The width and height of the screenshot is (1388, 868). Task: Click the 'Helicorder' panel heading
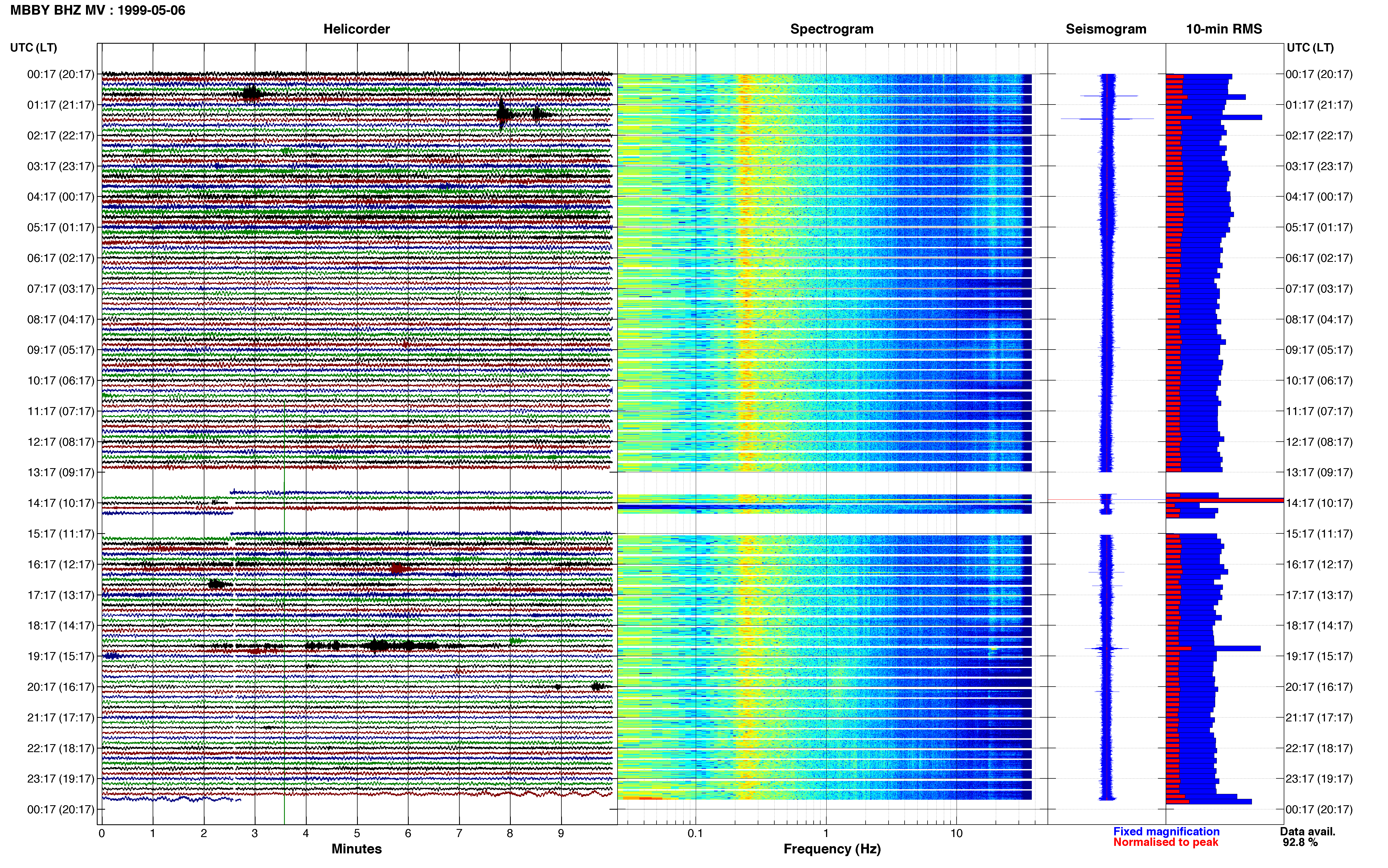point(356,29)
